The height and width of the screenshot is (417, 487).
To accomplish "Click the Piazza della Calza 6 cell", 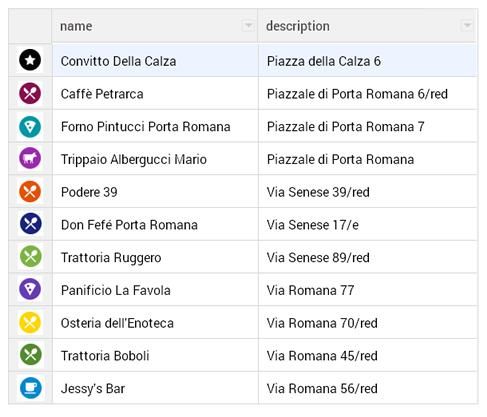I will [368, 61].
